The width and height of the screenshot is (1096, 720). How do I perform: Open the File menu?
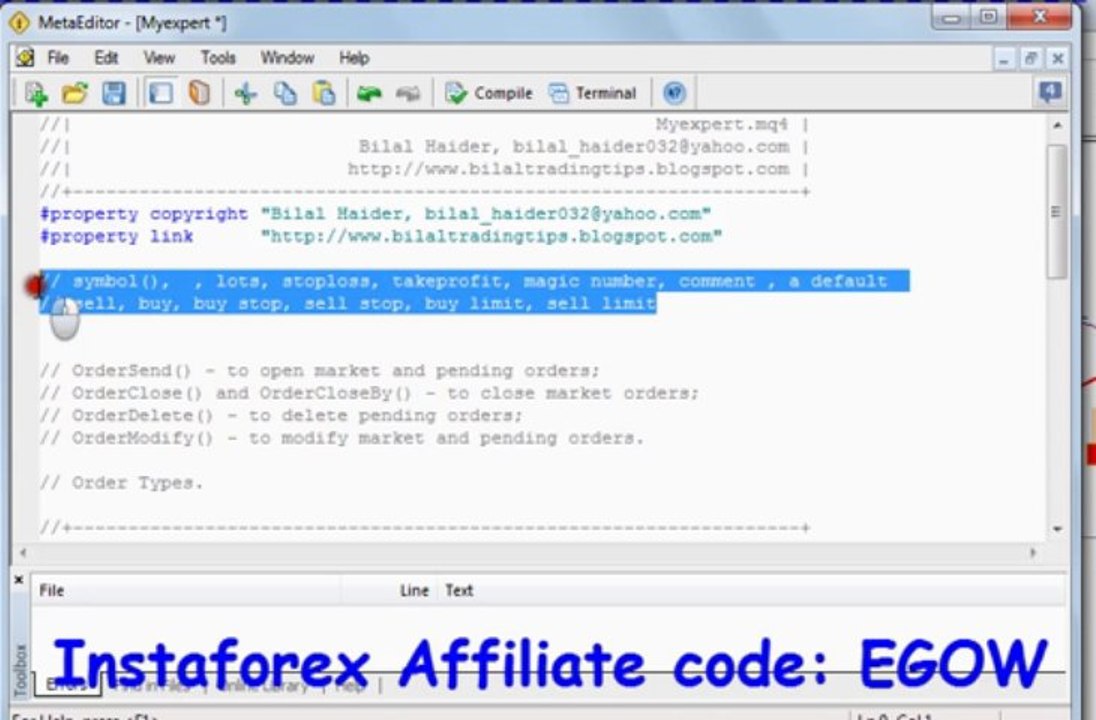(x=58, y=57)
